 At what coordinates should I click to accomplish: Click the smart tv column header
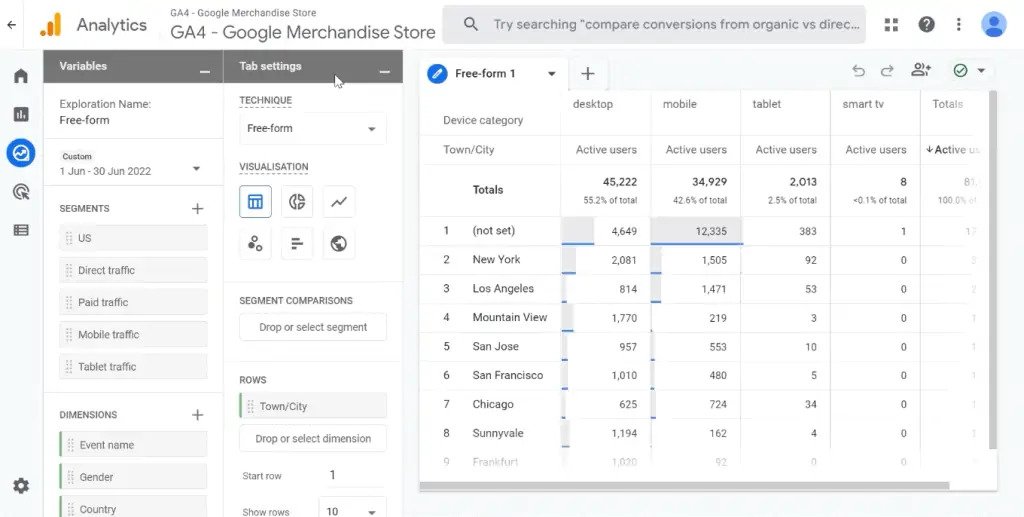[x=863, y=104]
